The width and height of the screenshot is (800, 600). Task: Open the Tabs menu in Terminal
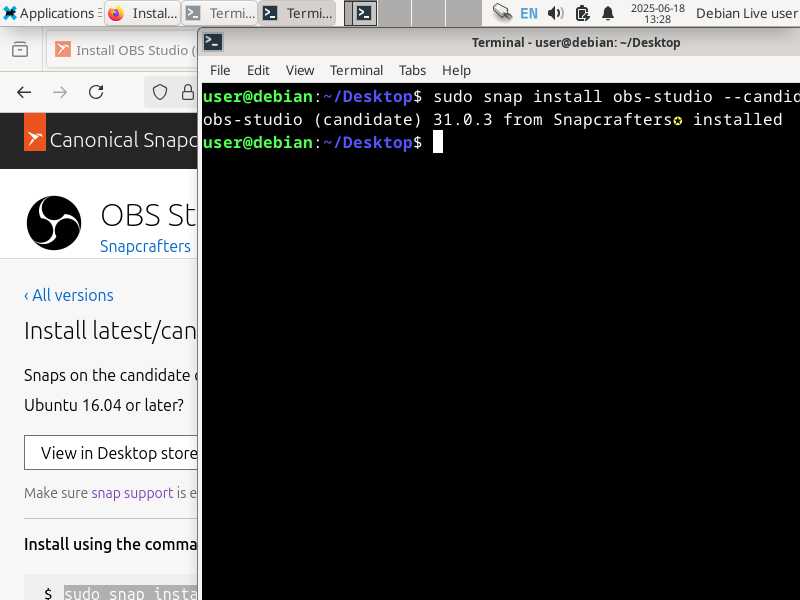point(412,70)
